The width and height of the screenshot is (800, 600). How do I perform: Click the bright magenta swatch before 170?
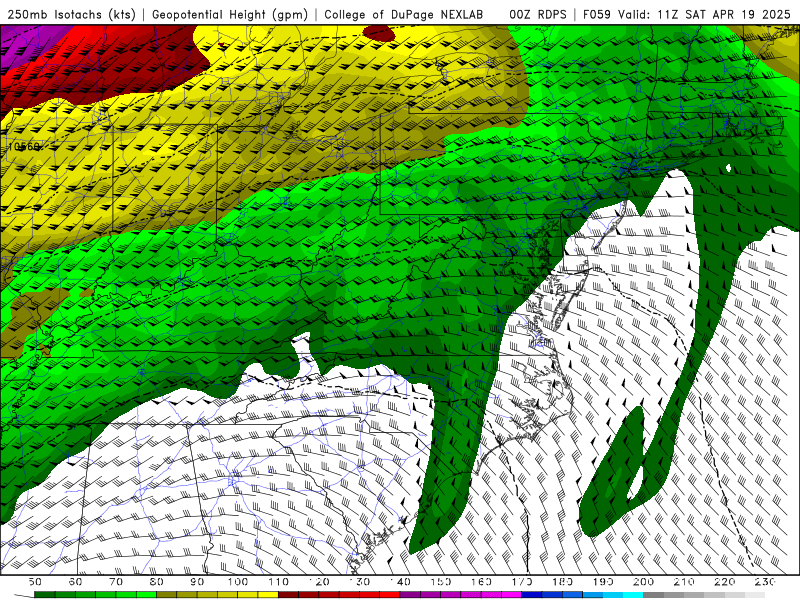512,595
